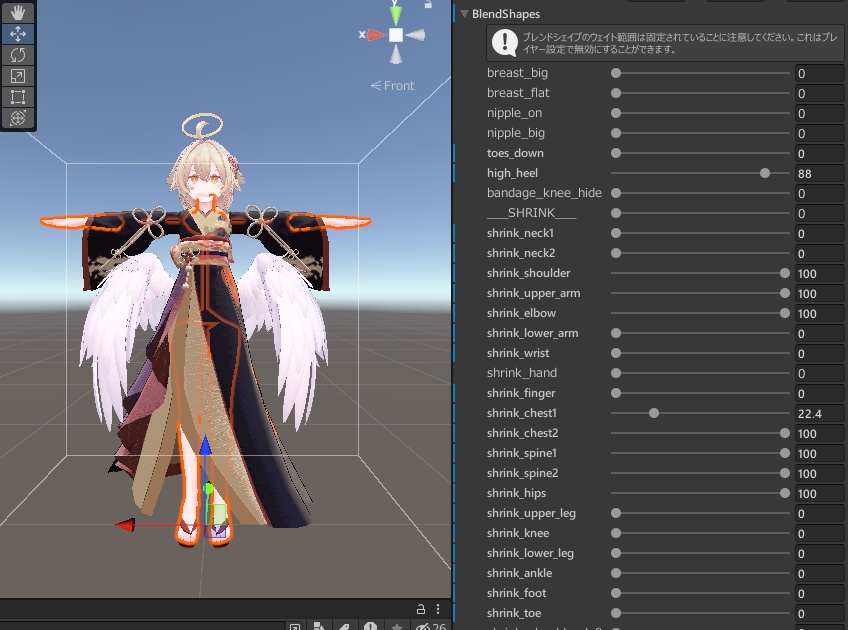
Task: Click the 'shrink_foot' label
Action: 516,593
